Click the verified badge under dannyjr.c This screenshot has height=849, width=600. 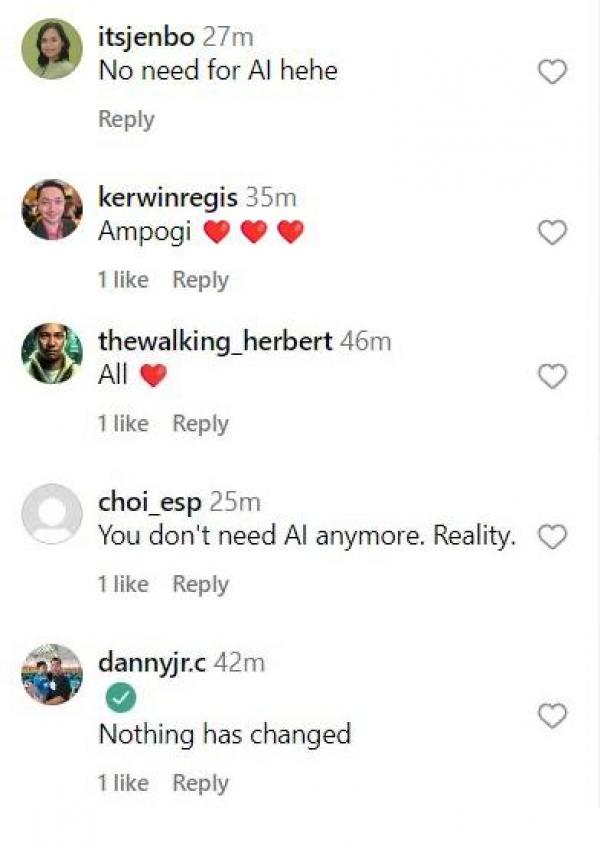[x=119, y=698]
